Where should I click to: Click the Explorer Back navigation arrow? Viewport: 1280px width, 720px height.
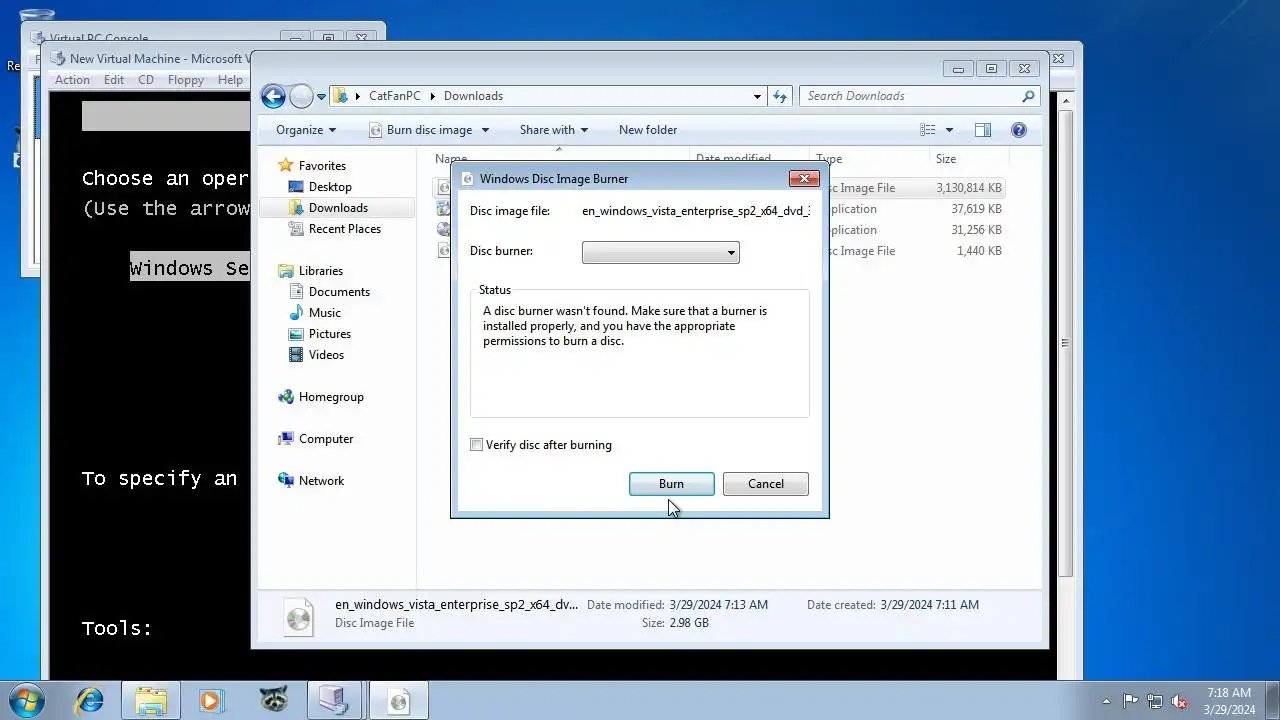(273, 96)
